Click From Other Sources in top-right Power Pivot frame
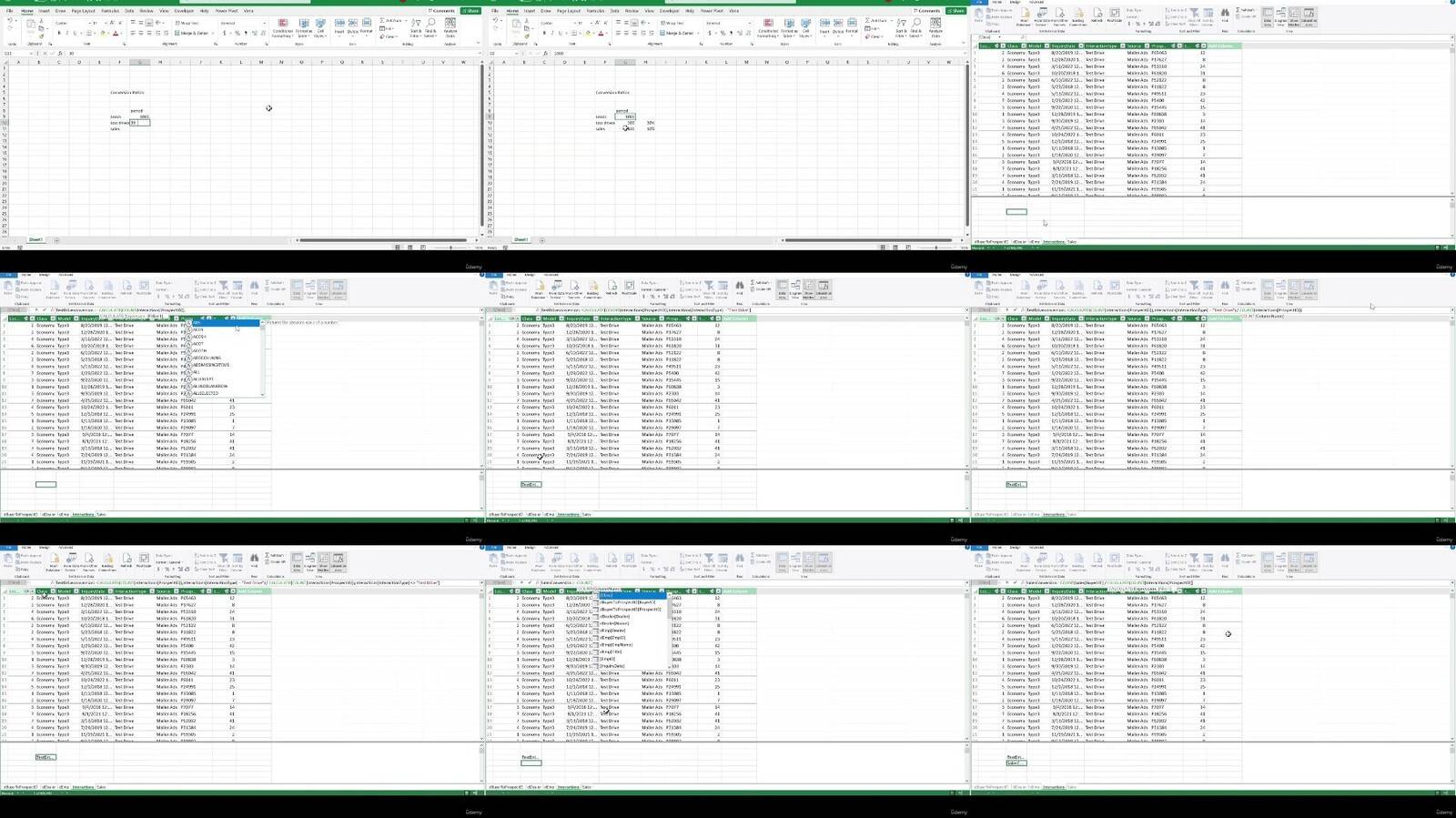1456x818 pixels. (1059, 16)
